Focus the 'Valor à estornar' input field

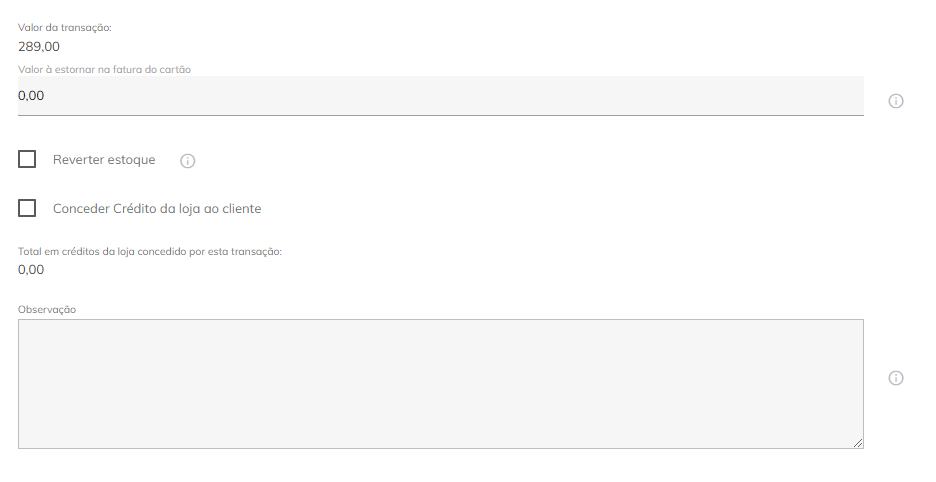click(441, 96)
